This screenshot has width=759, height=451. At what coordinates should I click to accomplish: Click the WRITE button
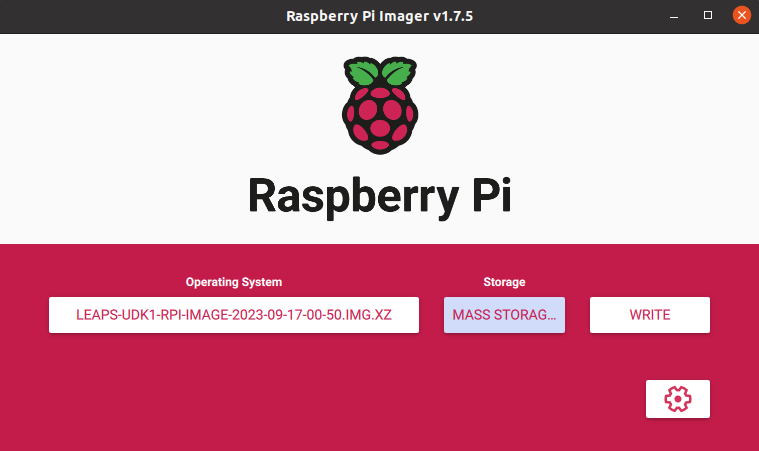coord(650,315)
